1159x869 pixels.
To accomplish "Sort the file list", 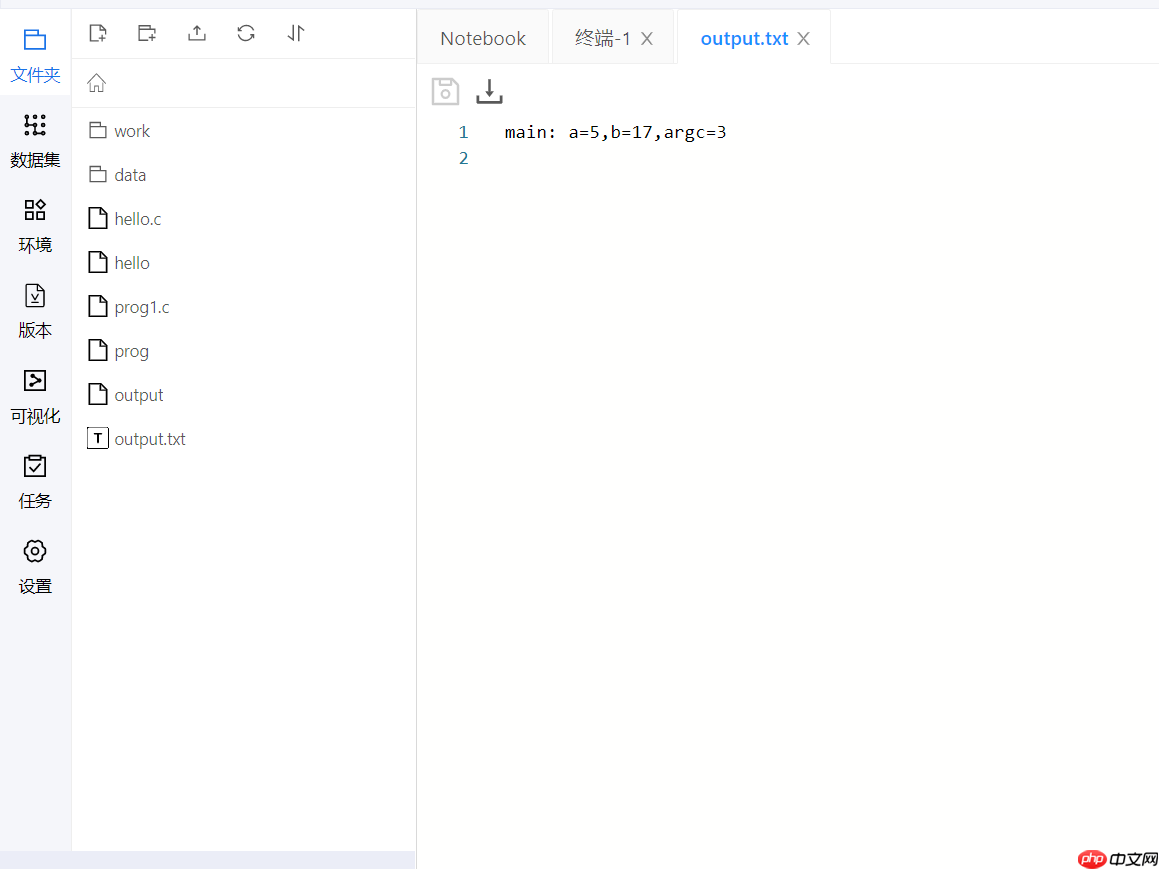I will pos(295,33).
